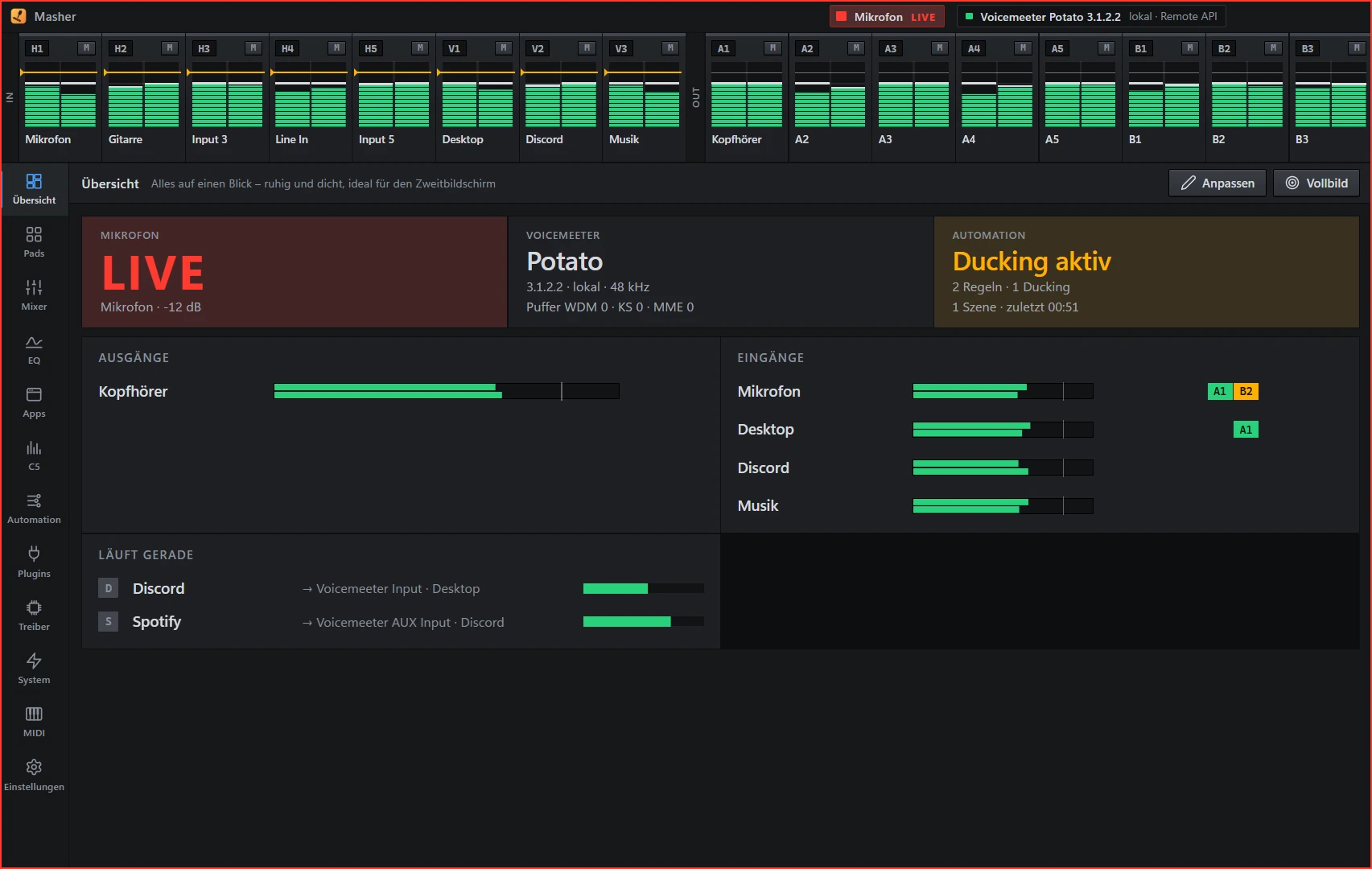Image resolution: width=1372 pixels, height=869 pixels.
Task: Open the Apps sidebar icon
Action: 34,394
